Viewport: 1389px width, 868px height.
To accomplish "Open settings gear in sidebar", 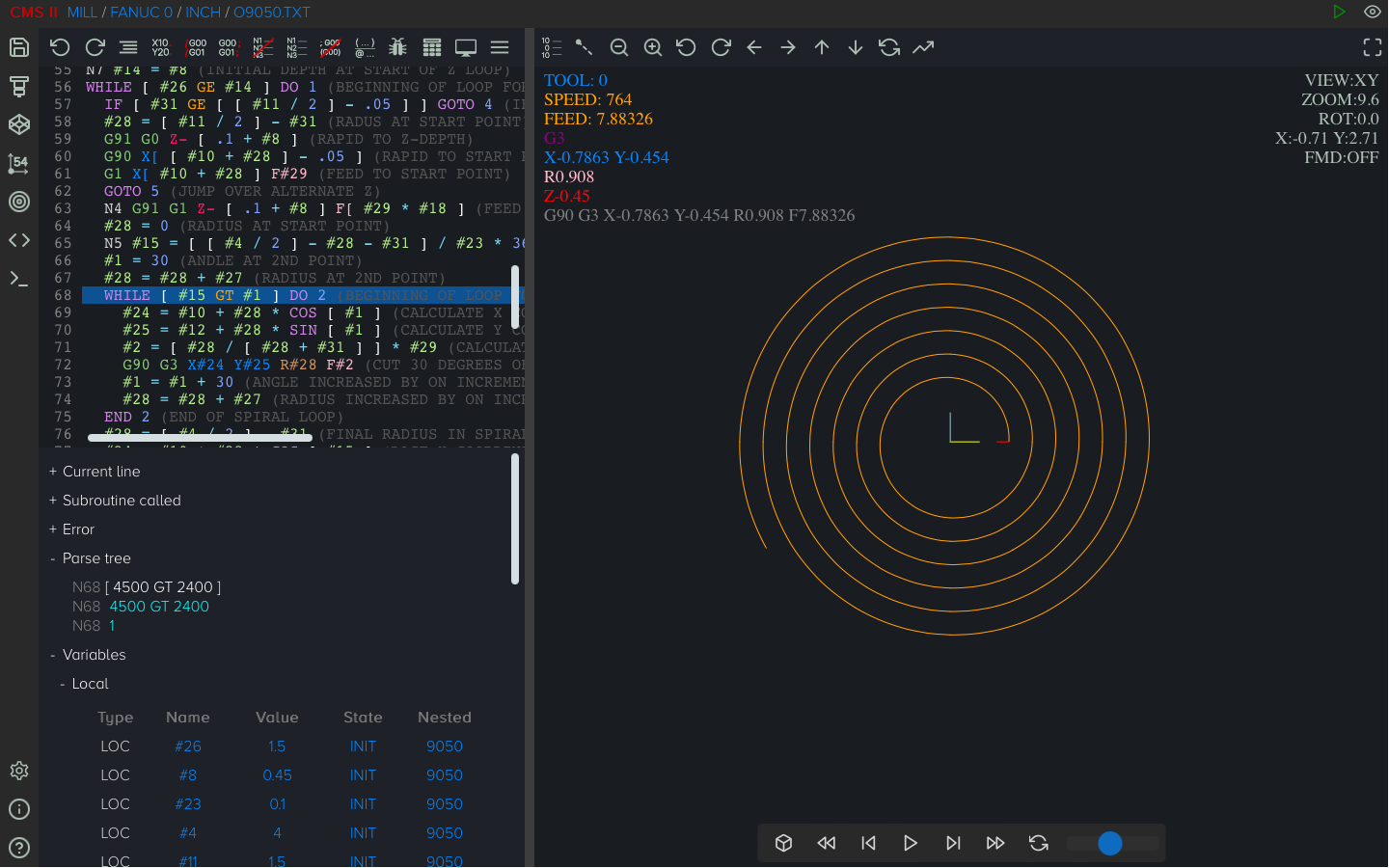I will click(x=19, y=771).
